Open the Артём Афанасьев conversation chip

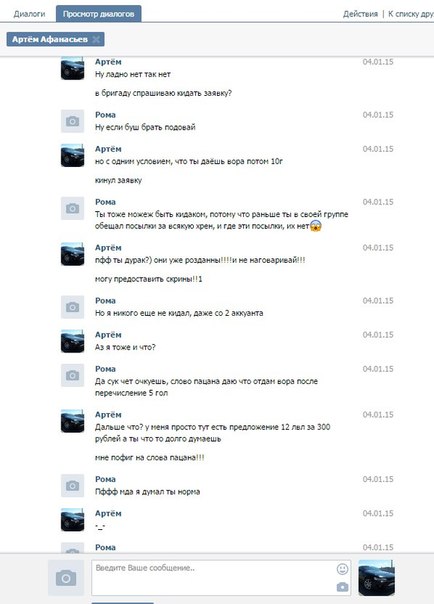[x=50, y=39]
